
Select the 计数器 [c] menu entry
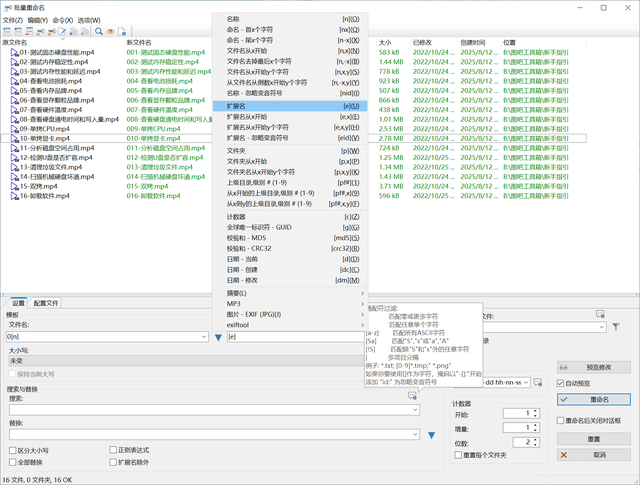coord(291,217)
